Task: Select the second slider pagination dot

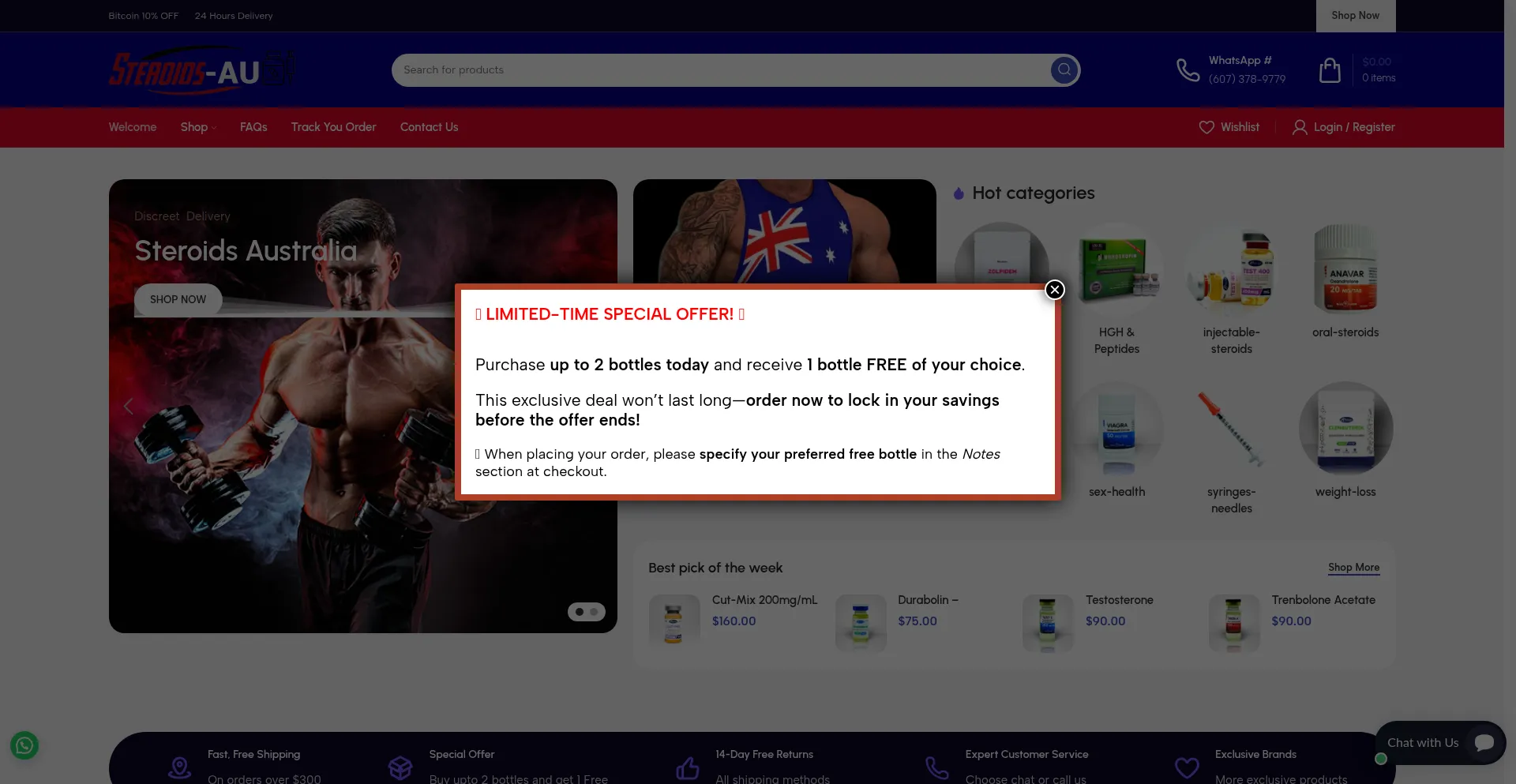Action: click(x=594, y=612)
